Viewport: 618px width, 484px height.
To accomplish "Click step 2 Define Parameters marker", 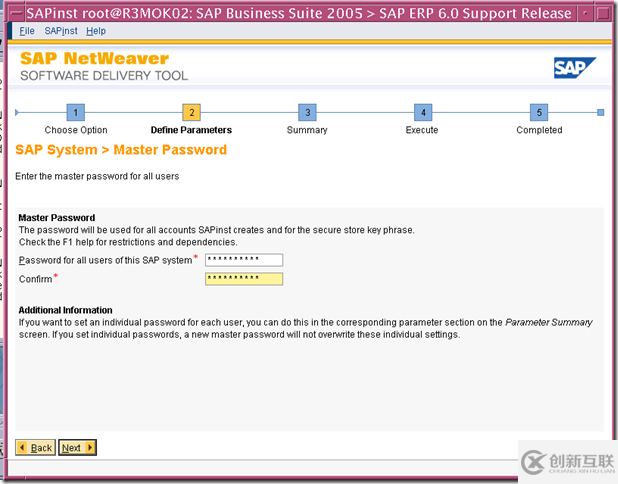I will pos(192,112).
